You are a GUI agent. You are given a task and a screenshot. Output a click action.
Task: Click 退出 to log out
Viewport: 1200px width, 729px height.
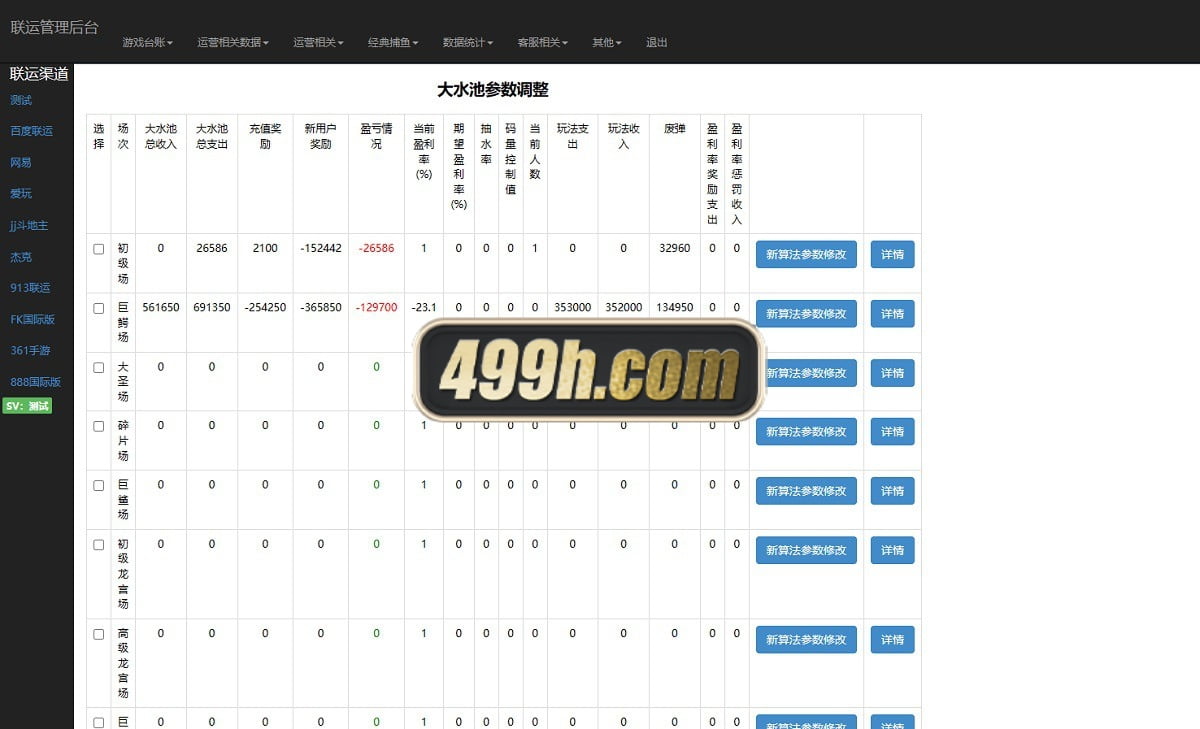tap(657, 43)
